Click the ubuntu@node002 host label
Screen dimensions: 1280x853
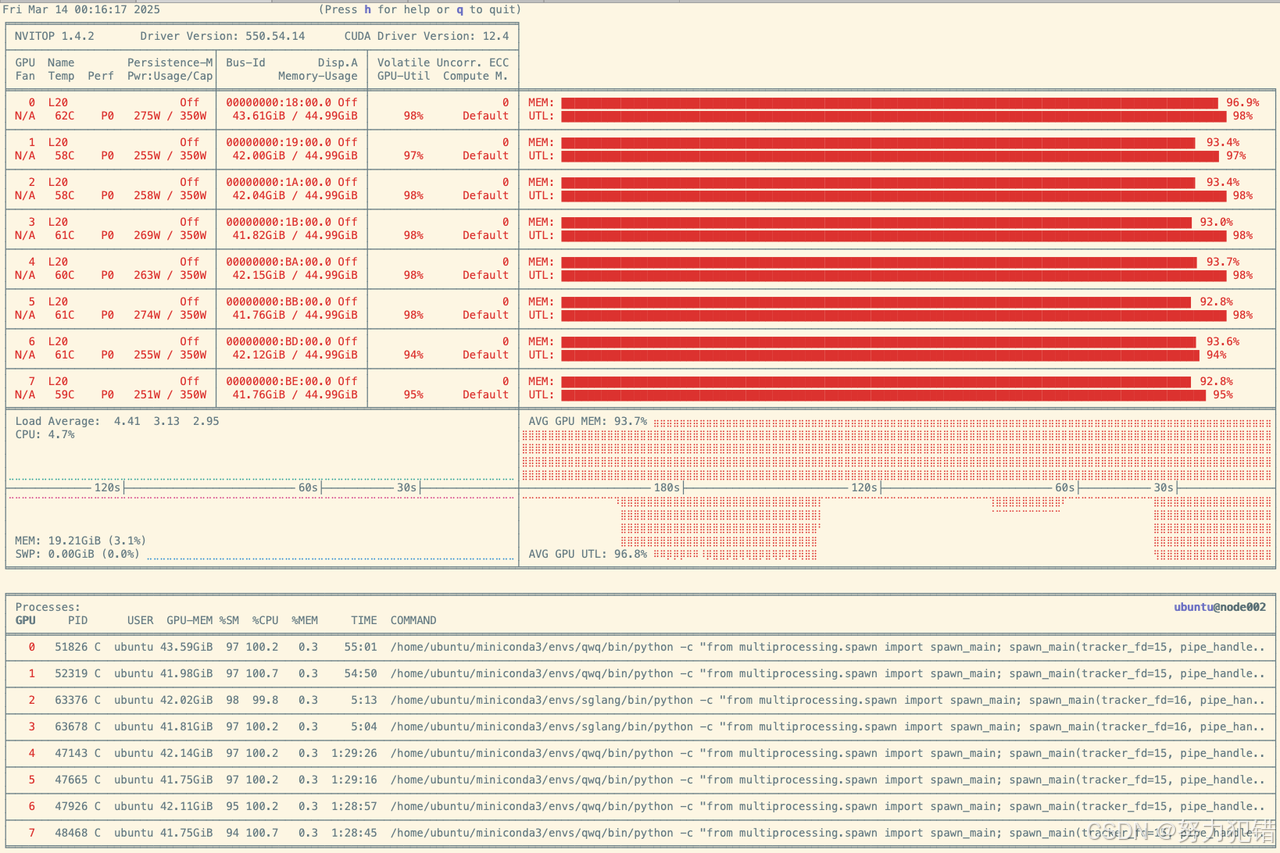click(1220, 607)
